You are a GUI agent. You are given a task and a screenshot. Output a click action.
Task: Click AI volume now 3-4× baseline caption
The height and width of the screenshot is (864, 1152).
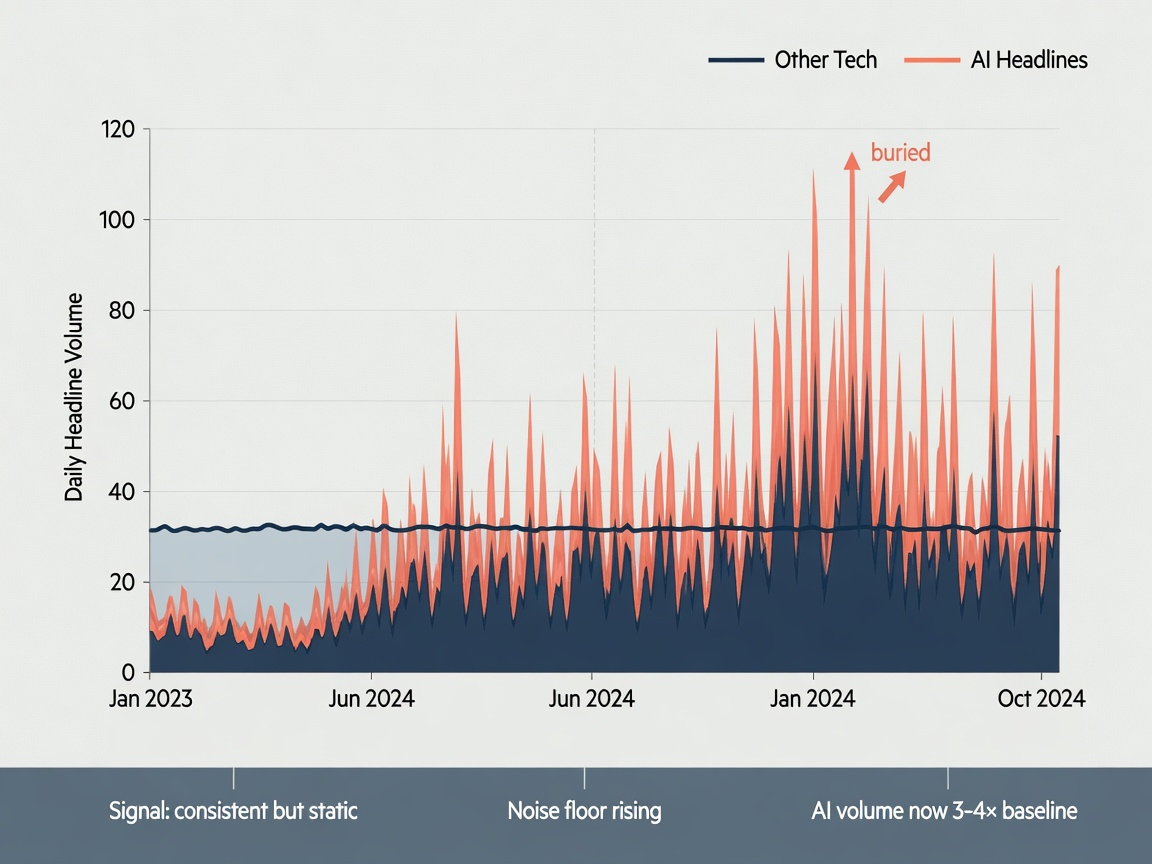click(x=944, y=810)
